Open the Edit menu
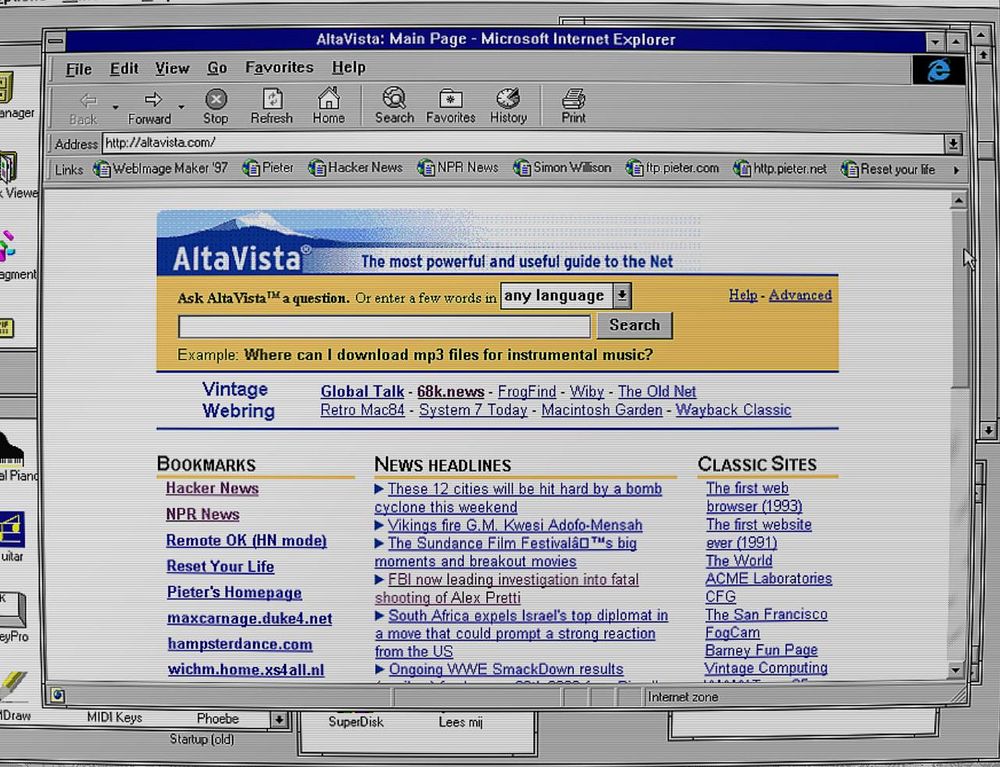This screenshot has width=1000, height=767. [x=124, y=68]
